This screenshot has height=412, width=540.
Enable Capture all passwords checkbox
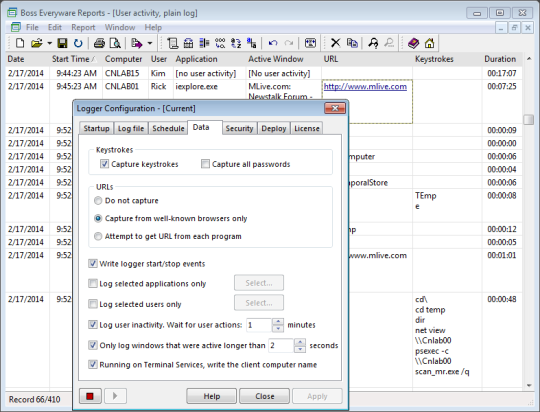pos(205,164)
